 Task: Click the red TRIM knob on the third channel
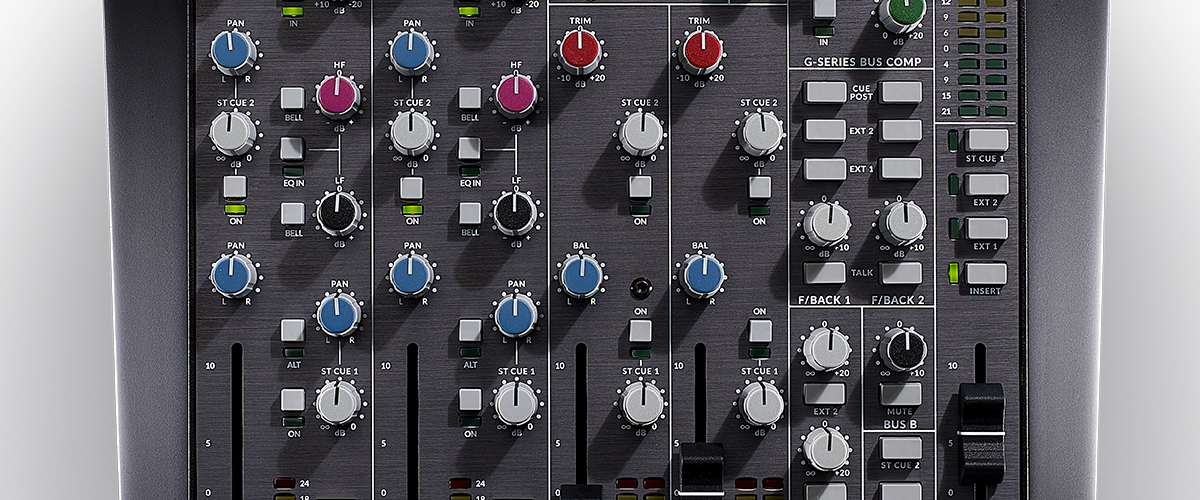[580, 50]
